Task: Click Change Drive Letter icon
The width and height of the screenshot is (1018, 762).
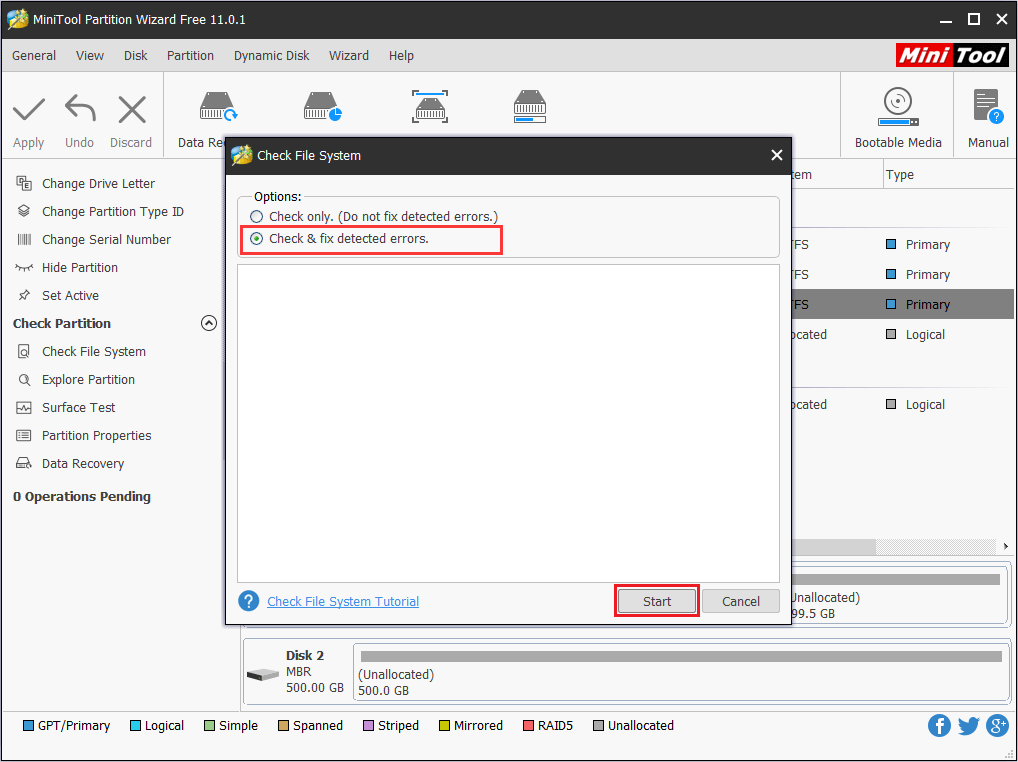Action: (x=24, y=184)
